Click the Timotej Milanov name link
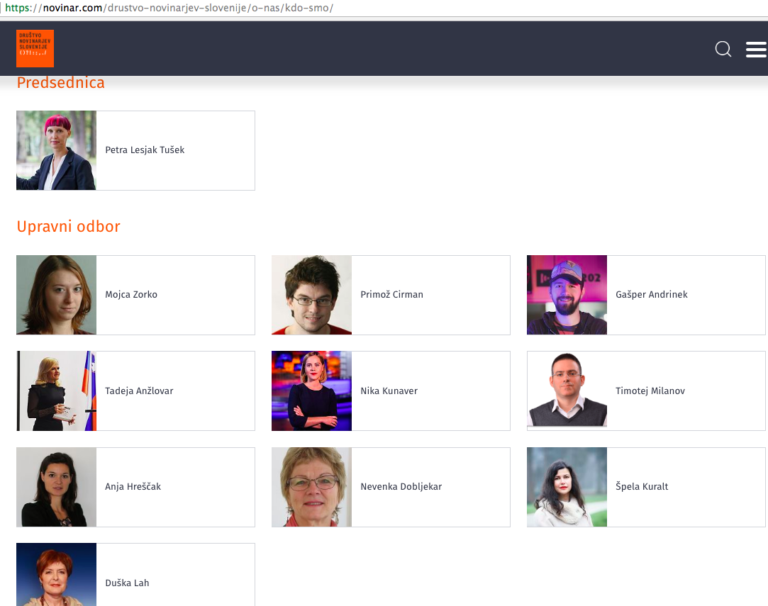Viewport: 768px width, 606px height. coord(650,391)
